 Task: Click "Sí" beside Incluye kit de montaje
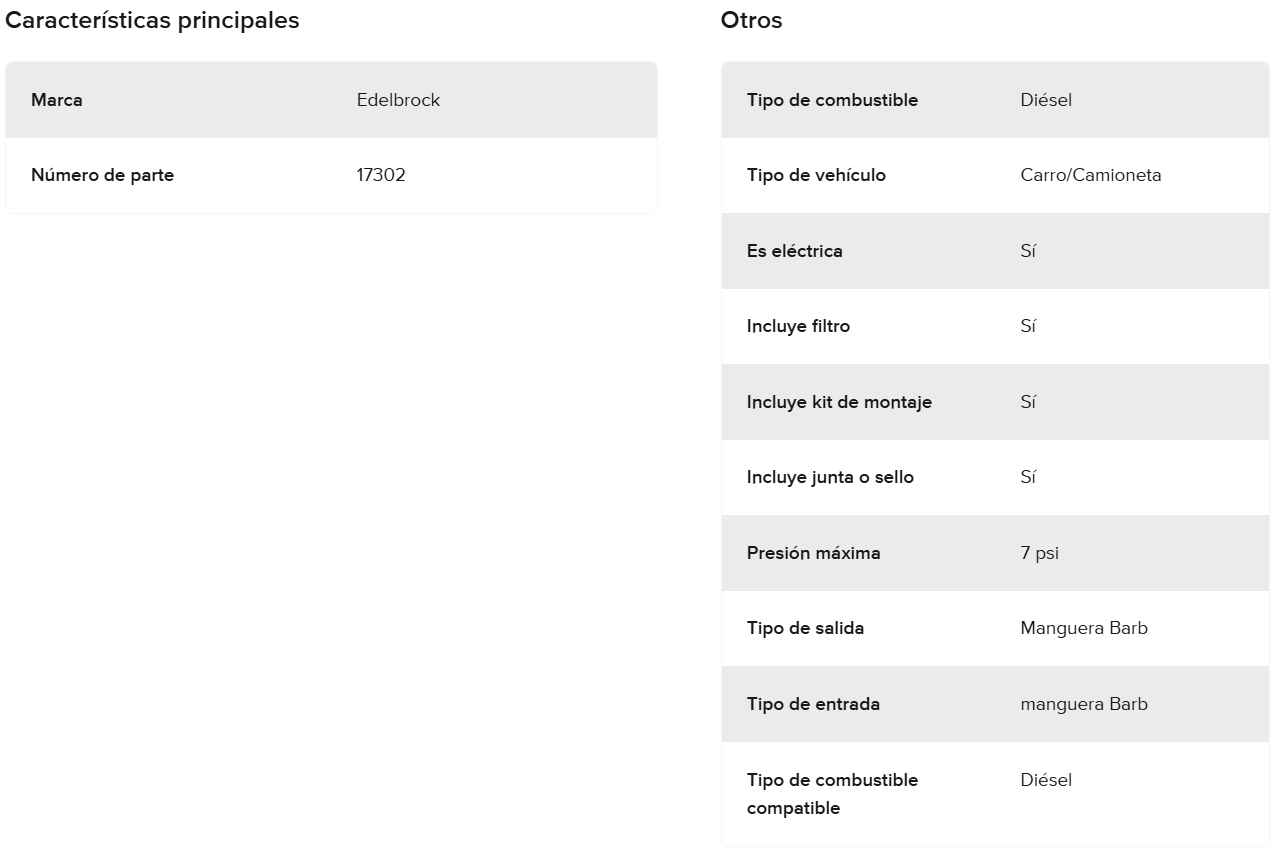pyautogui.click(x=1028, y=402)
